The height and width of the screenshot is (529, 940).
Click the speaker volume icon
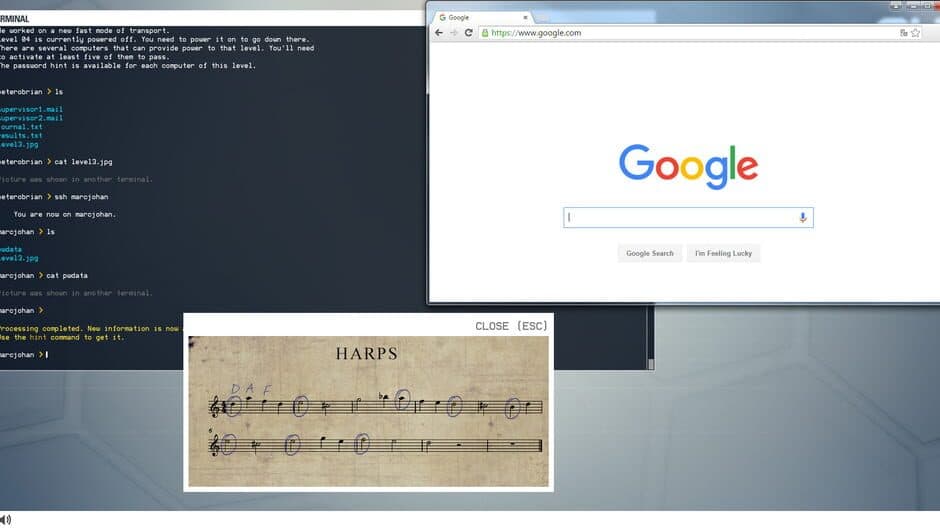pos(5,519)
